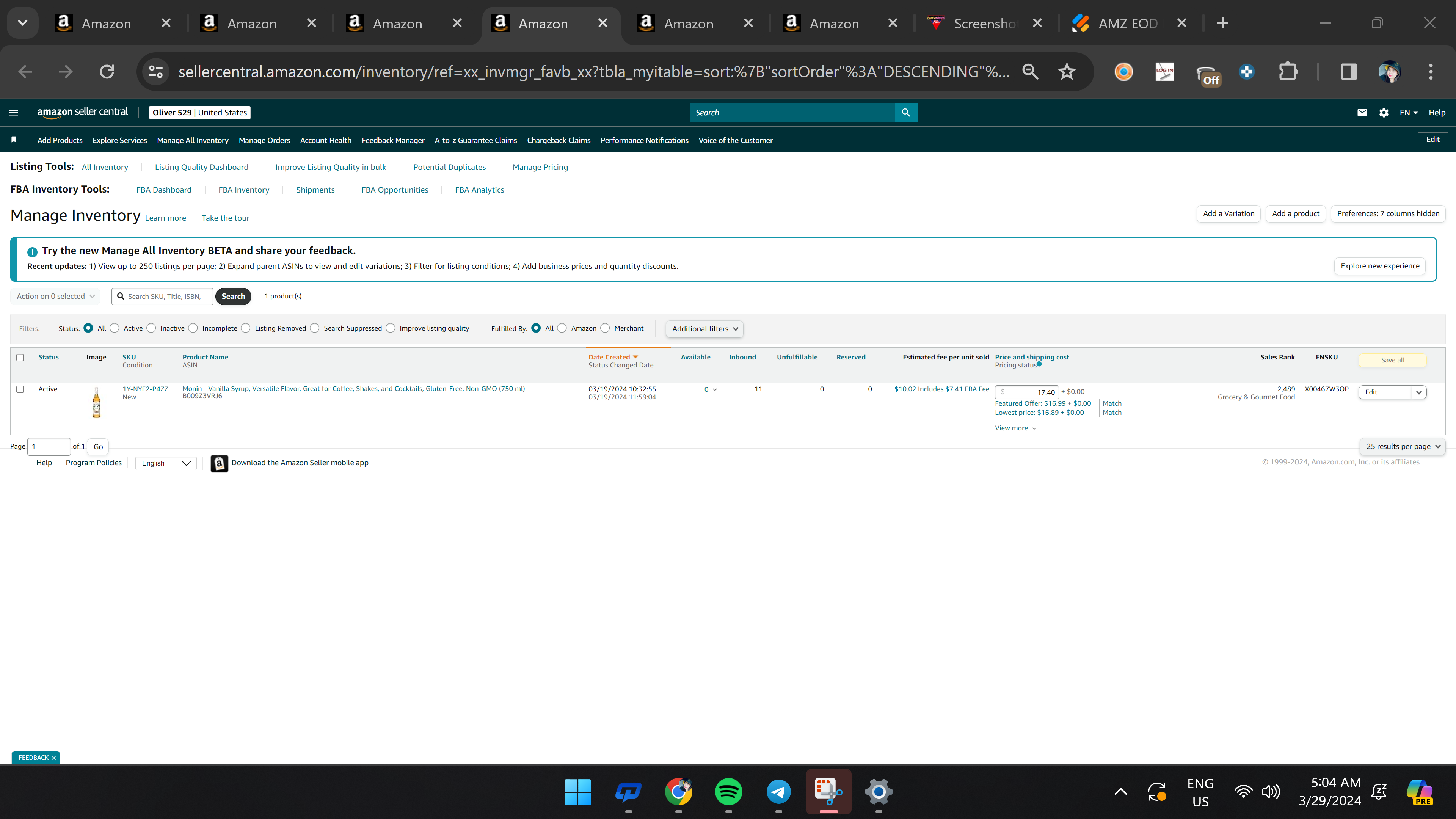This screenshot has width=1456, height=819.
Task: Select the Listing Removed status filter
Action: 246,328
